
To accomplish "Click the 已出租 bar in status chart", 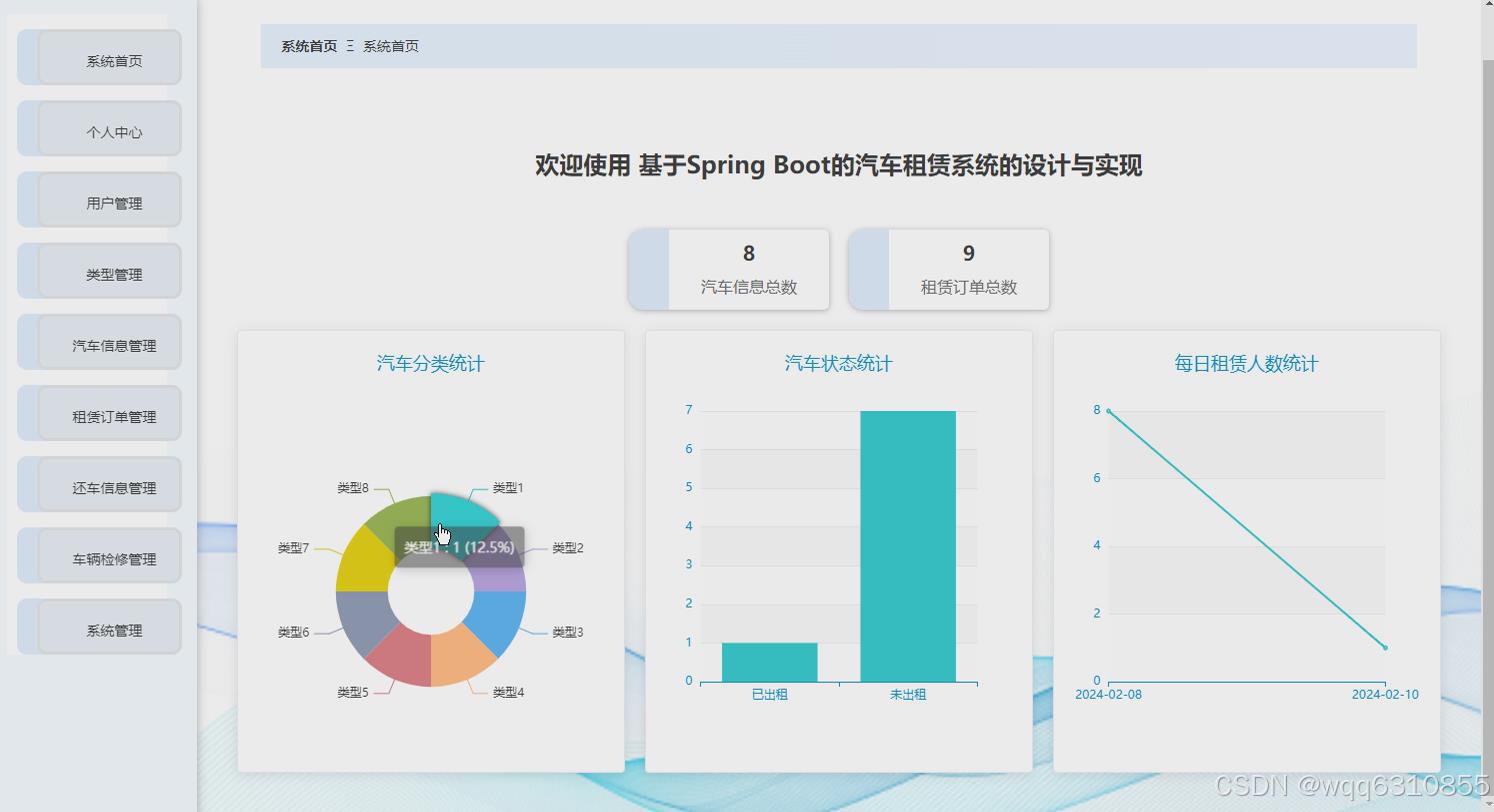I will coord(770,662).
